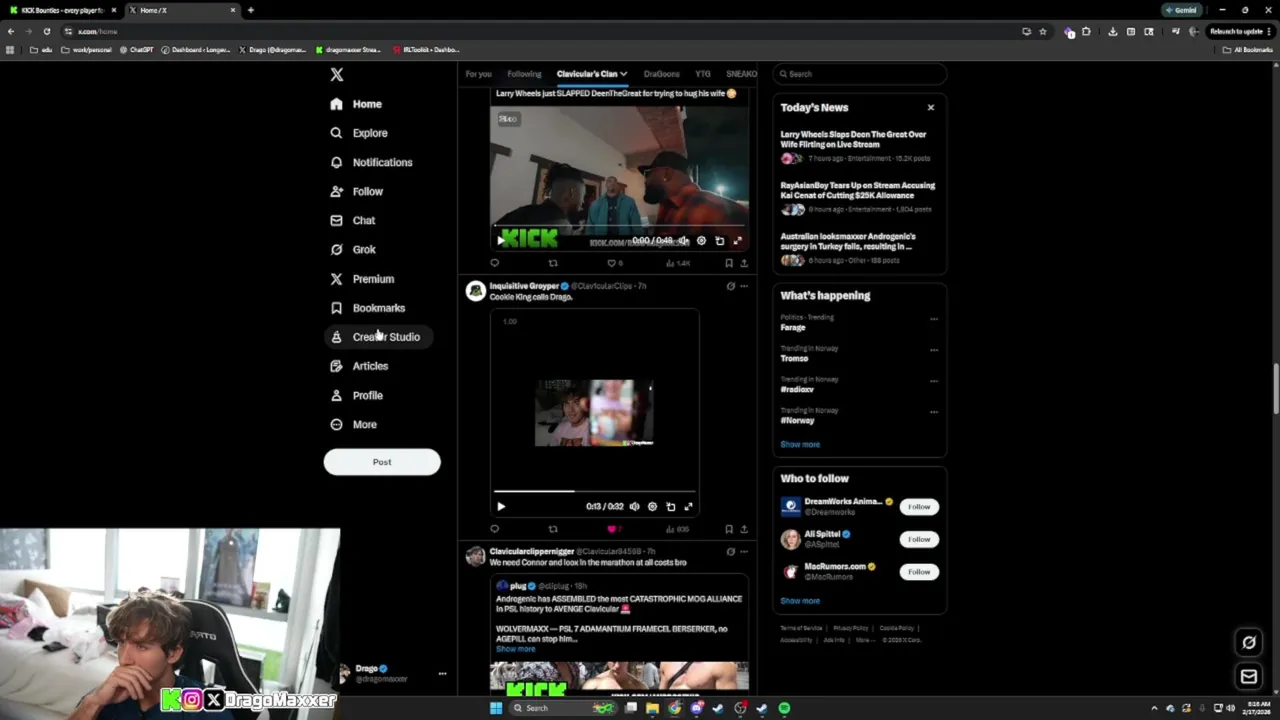Switch to the YTG tab
This screenshot has width=1280, height=720.
point(703,74)
